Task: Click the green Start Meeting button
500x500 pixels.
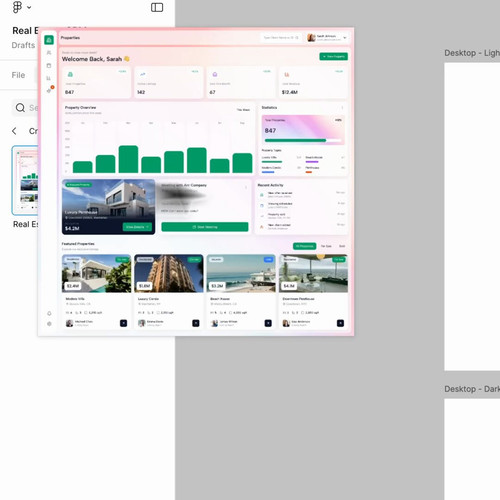Action: [x=205, y=227]
